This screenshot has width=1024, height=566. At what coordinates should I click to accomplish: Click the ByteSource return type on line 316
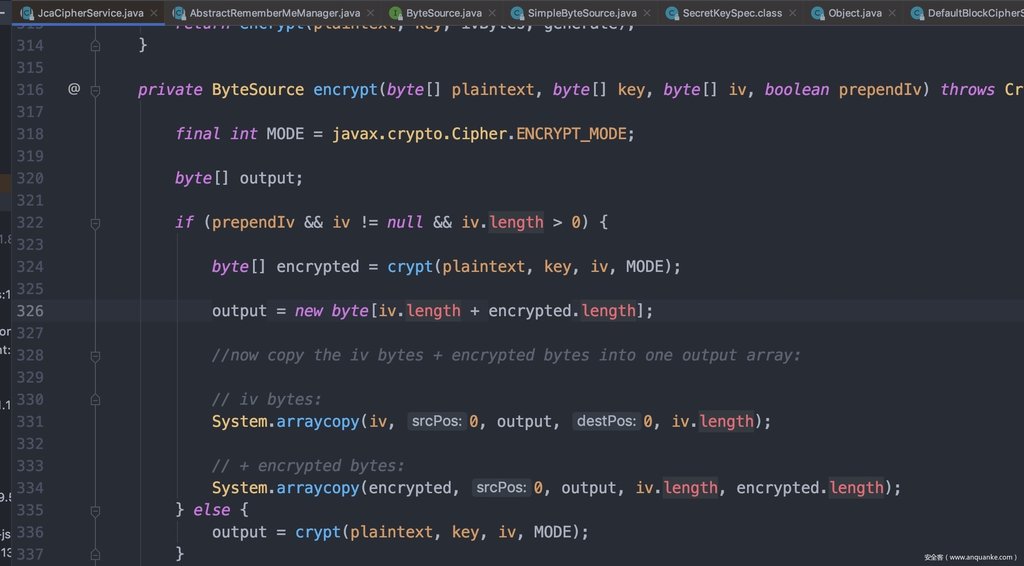258,89
